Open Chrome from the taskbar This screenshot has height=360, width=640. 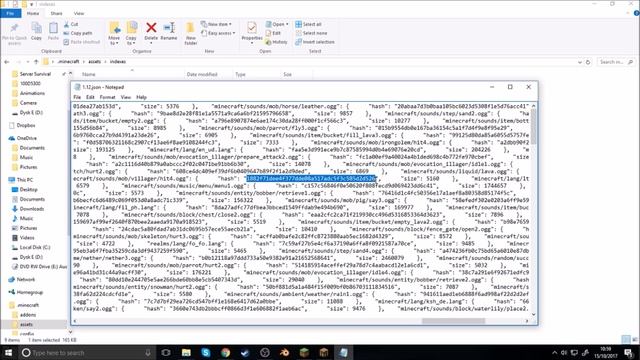click(225, 353)
